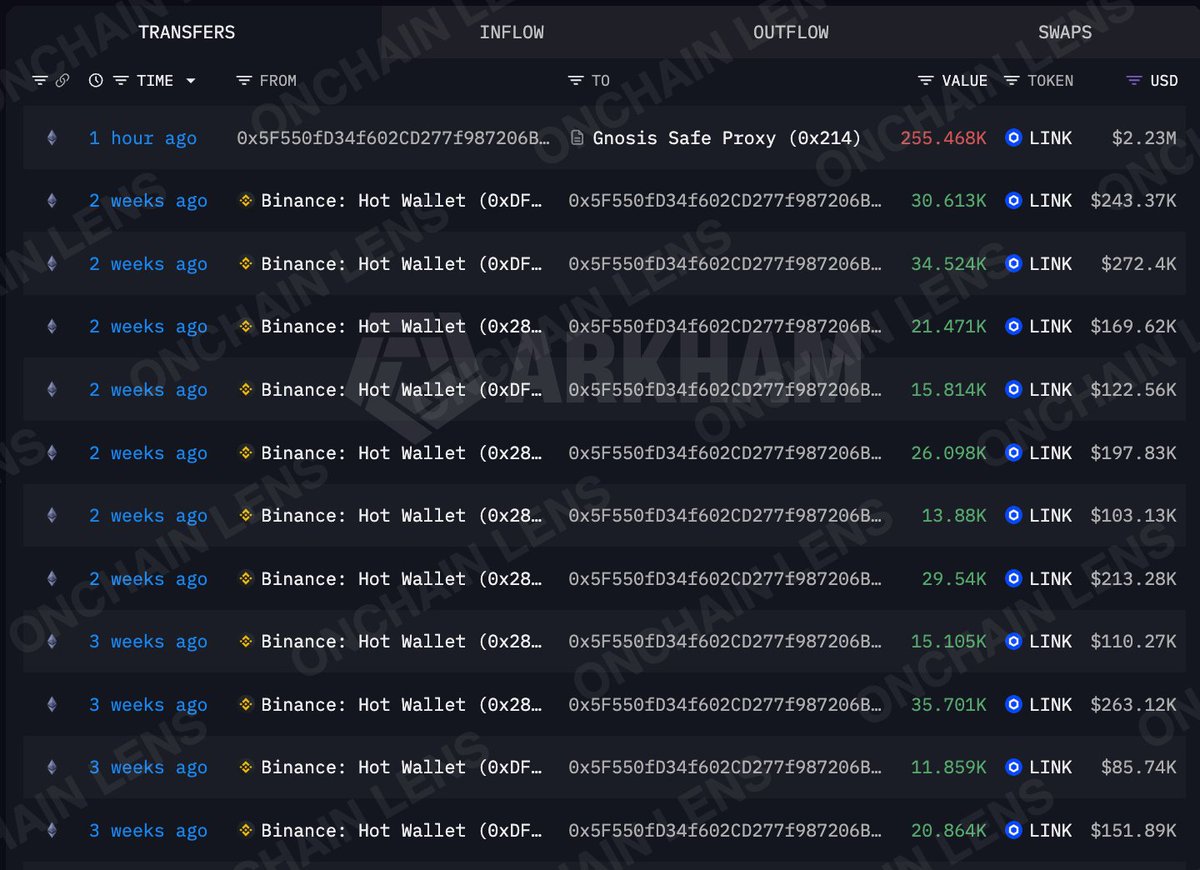Screen dimensions: 1200x870
Task: Click the clock icon beside TIME
Action: coord(96,81)
